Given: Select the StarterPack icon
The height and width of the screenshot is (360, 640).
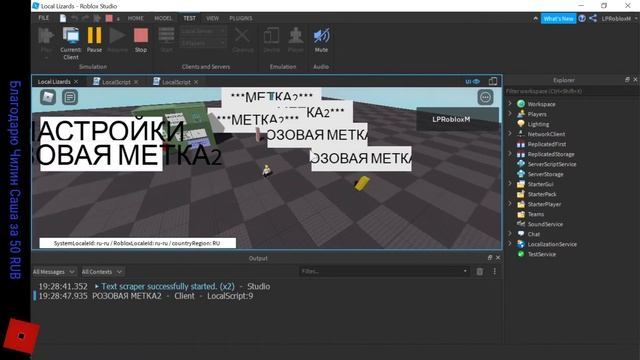Looking at the screenshot, I should click(x=521, y=194).
